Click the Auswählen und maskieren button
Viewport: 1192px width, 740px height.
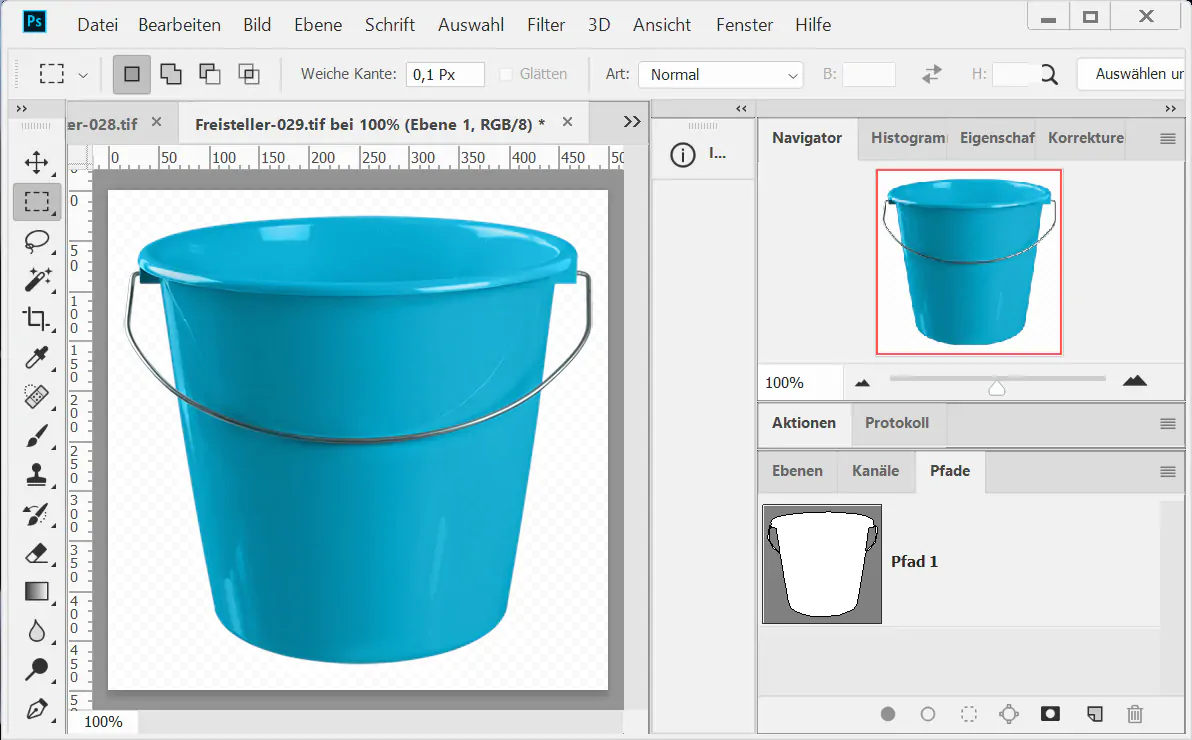click(1132, 74)
